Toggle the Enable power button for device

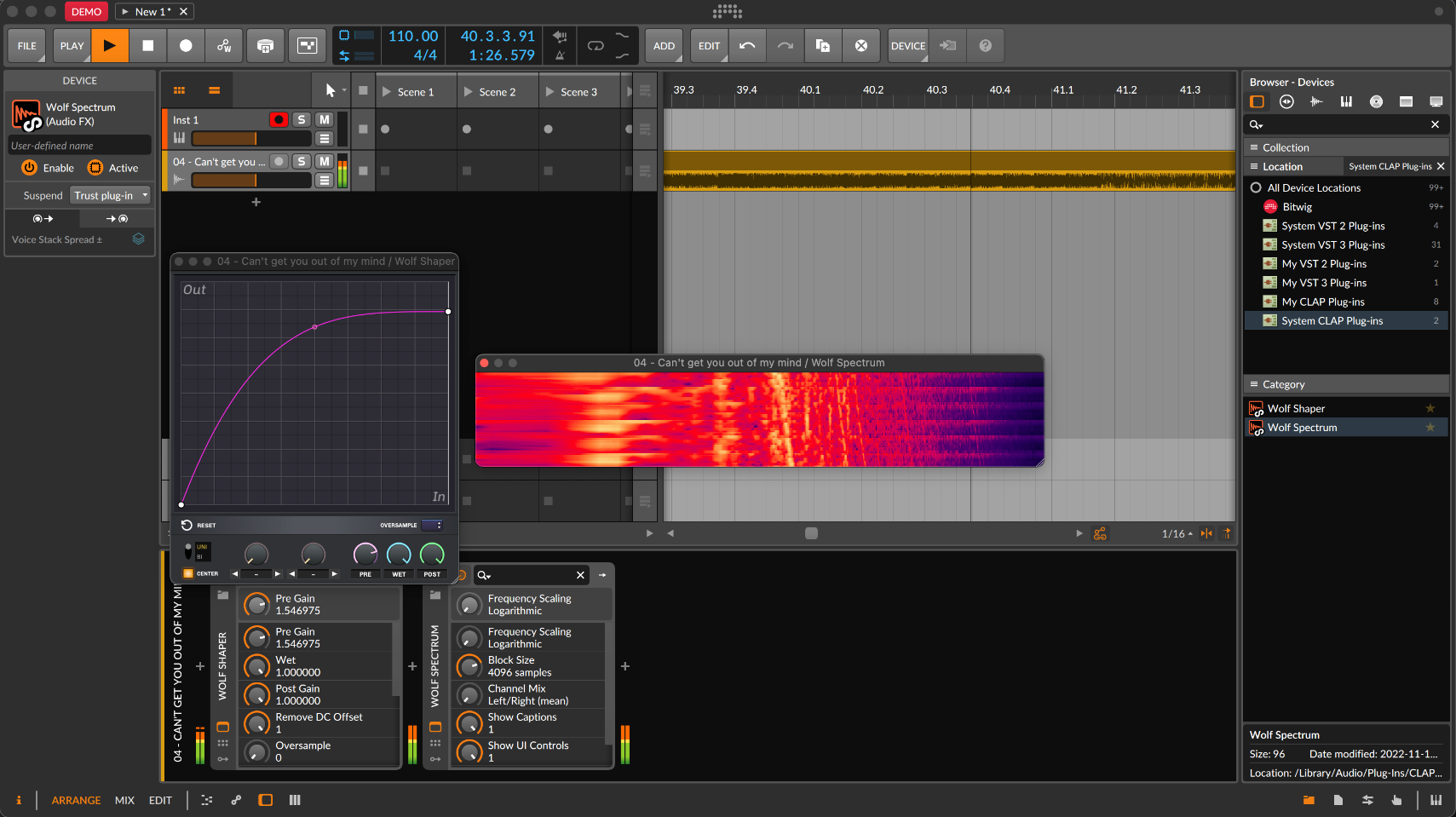(x=30, y=168)
